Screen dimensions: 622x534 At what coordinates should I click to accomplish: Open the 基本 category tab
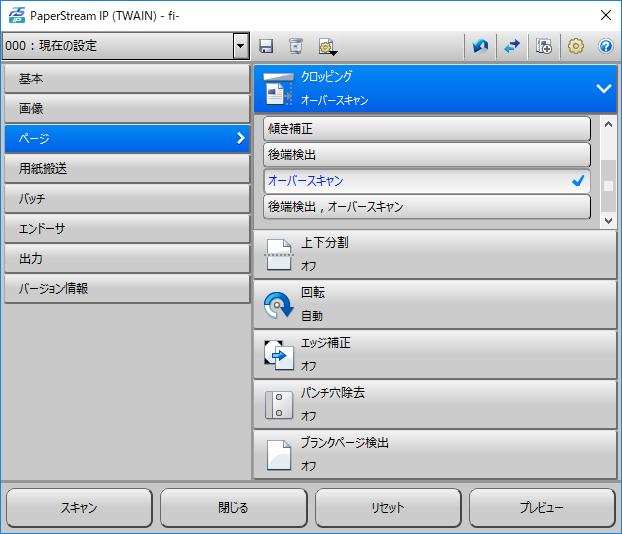(x=127, y=79)
